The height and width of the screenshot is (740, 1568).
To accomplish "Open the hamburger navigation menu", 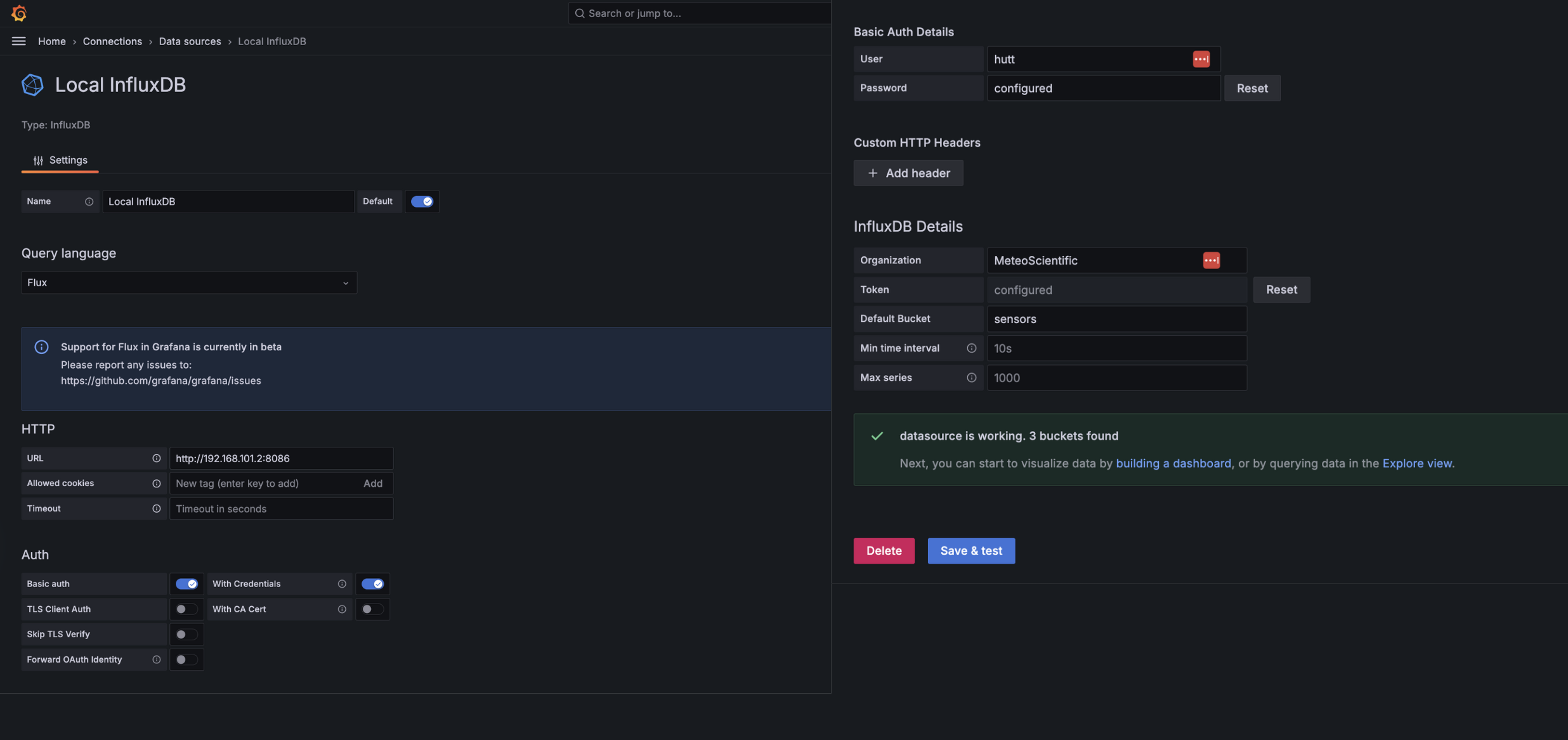I will pyautogui.click(x=18, y=41).
